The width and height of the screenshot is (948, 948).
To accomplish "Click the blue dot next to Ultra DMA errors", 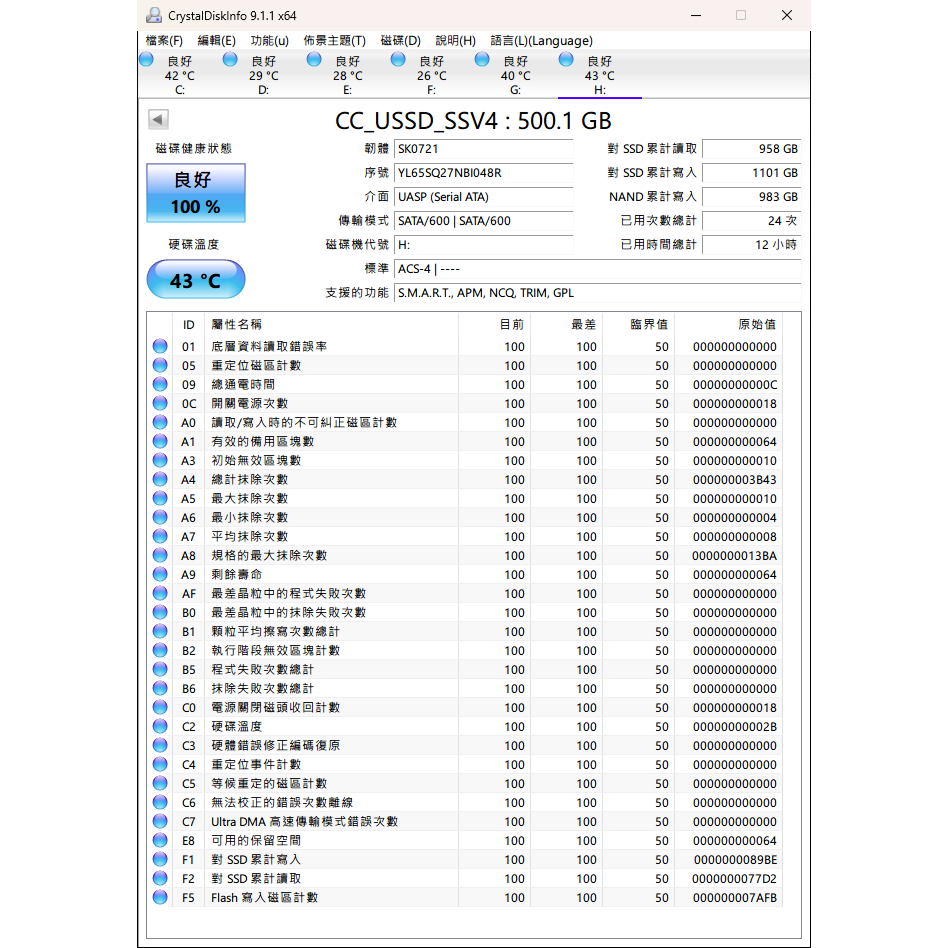I will point(159,821).
